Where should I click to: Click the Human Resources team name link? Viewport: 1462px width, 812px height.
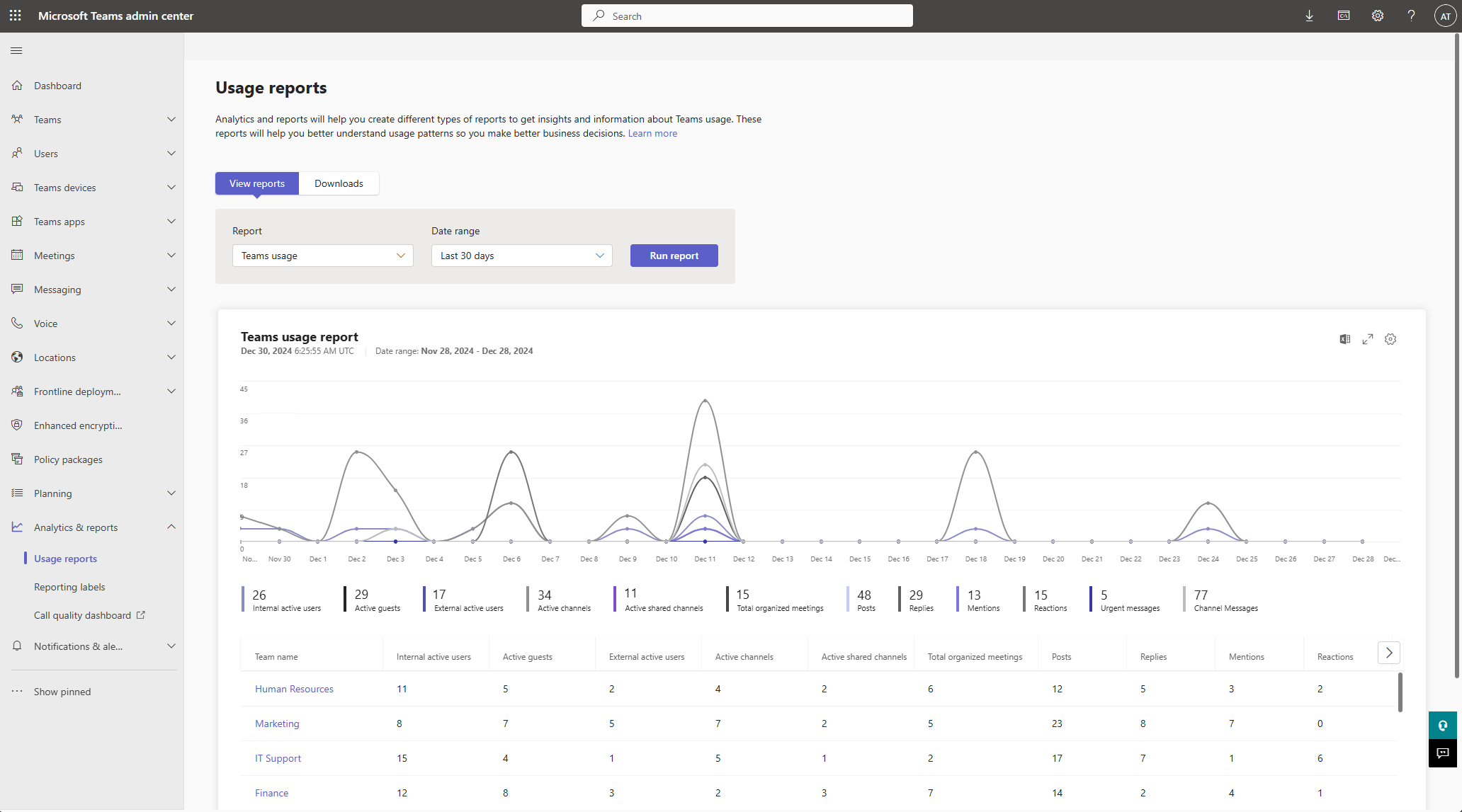pyautogui.click(x=294, y=689)
